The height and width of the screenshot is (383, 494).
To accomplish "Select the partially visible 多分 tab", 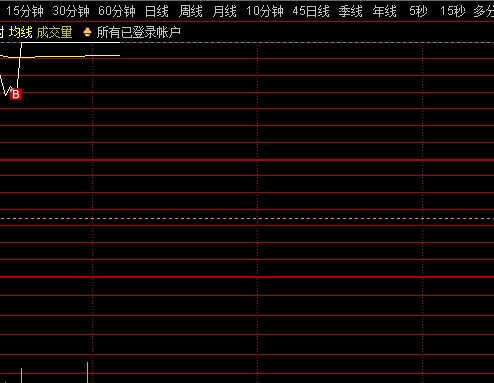I will click(x=484, y=11).
